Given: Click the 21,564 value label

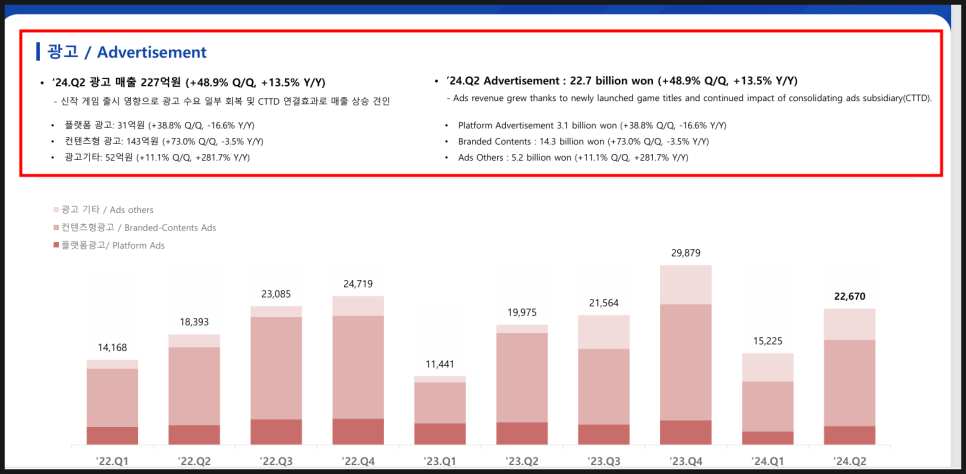Looking at the screenshot, I should coord(604,303).
